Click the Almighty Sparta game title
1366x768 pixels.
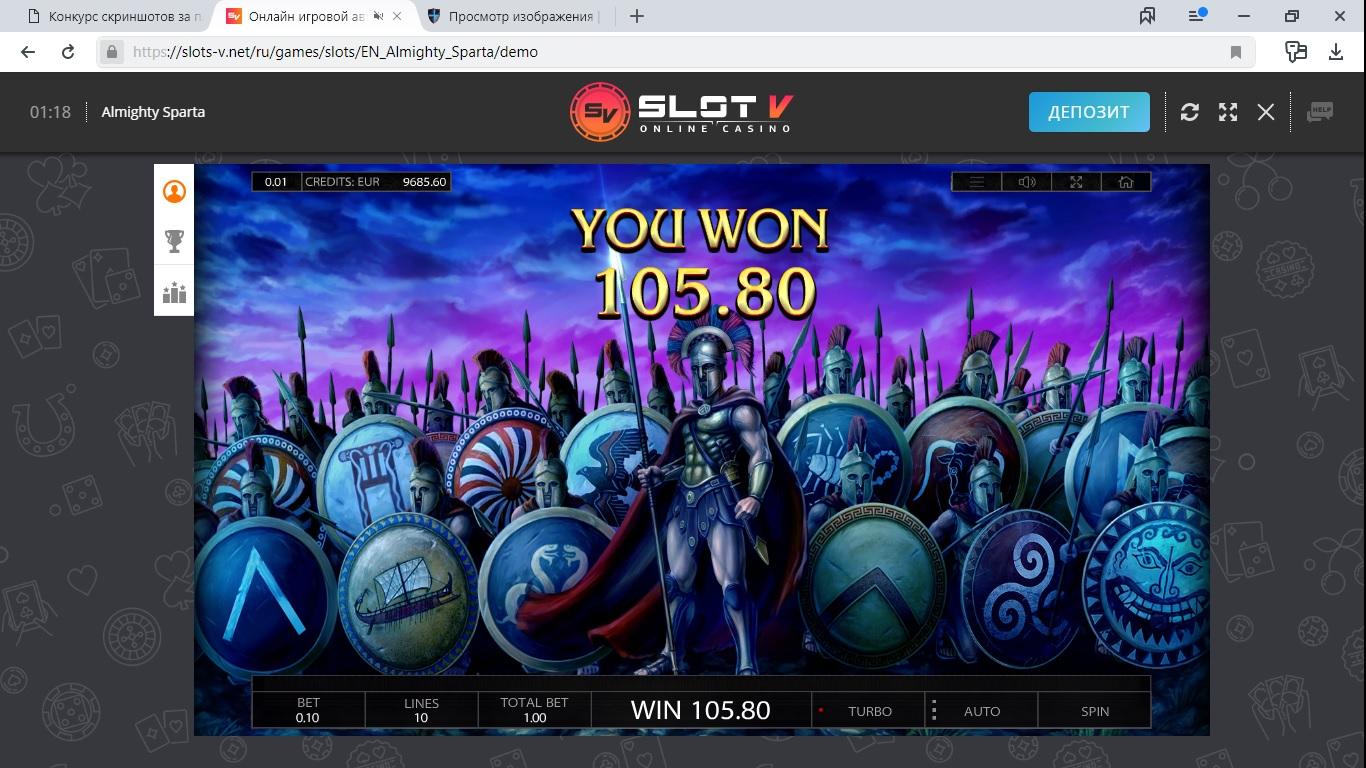pos(153,112)
